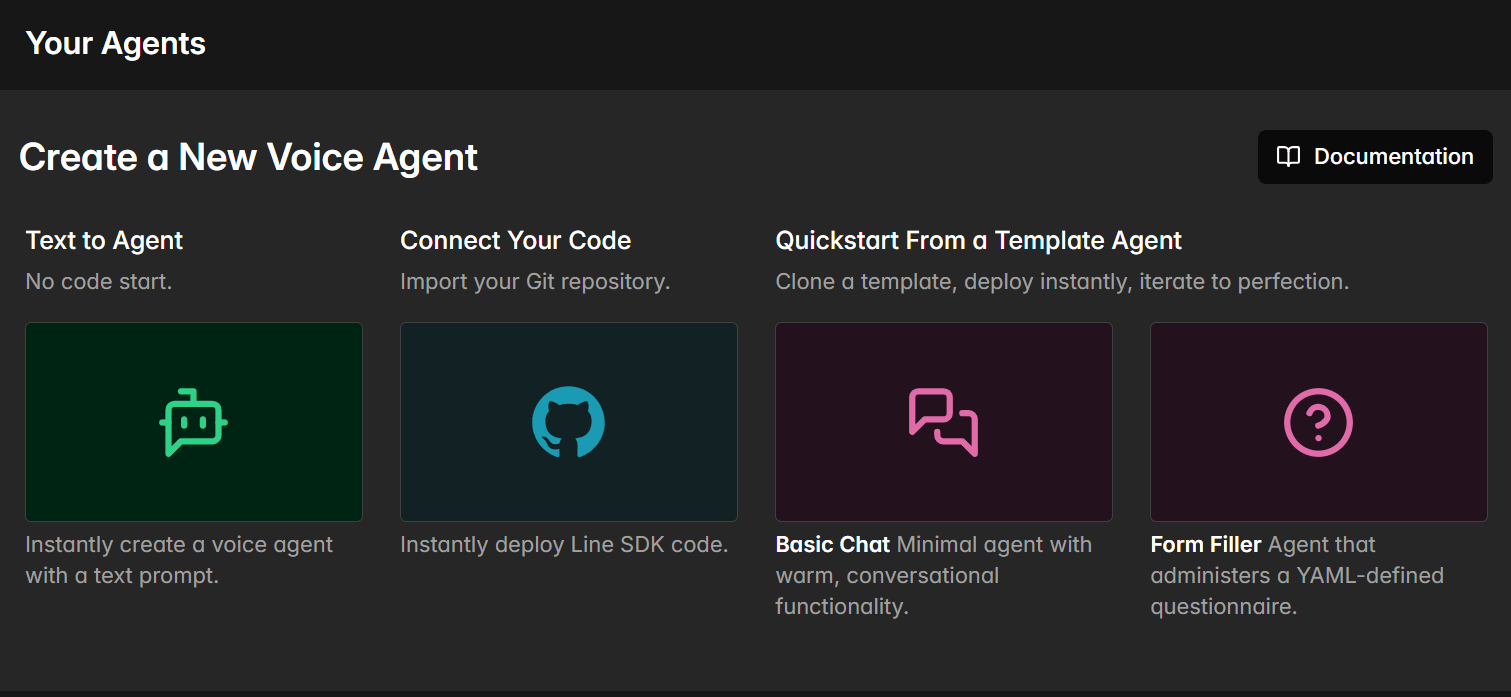Open the Documentation button
Viewport: 1511px width, 697px height.
click(1375, 157)
